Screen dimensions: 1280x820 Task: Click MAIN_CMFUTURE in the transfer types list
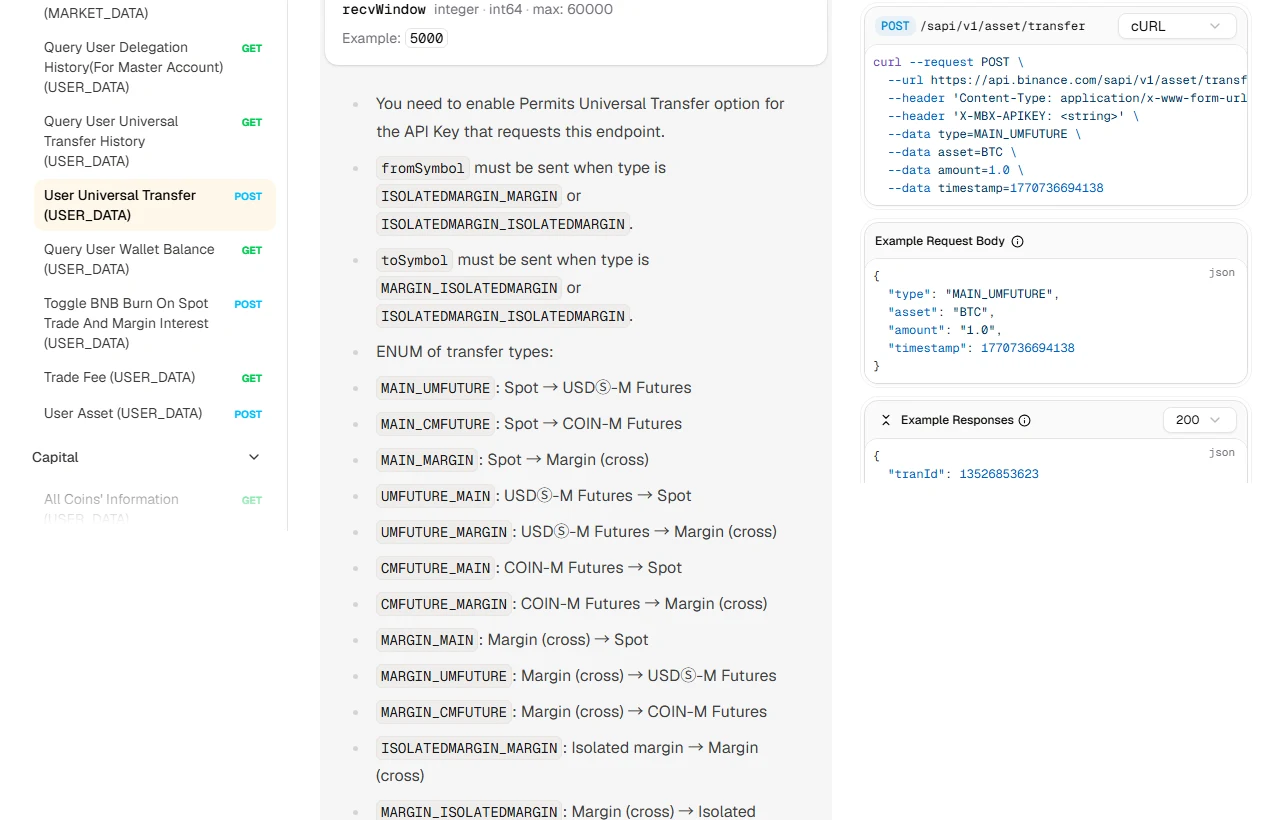click(435, 424)
